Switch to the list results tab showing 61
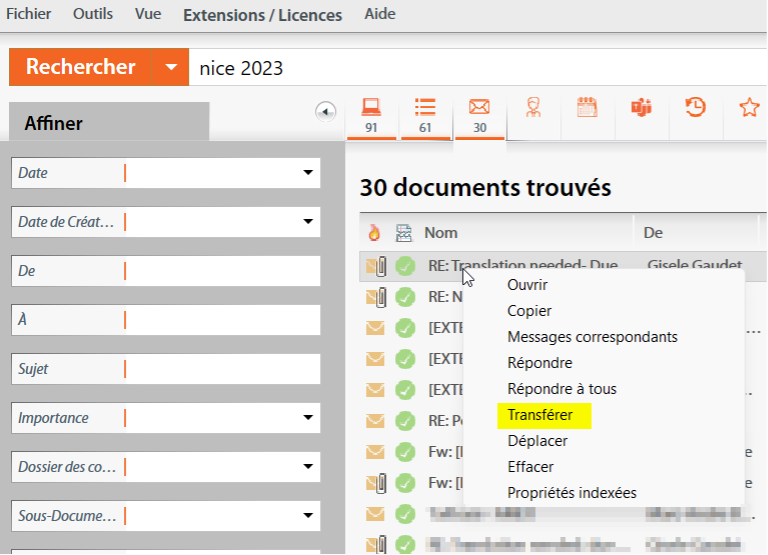The width and height of the screenshot is (768, 555). point(425,115)
